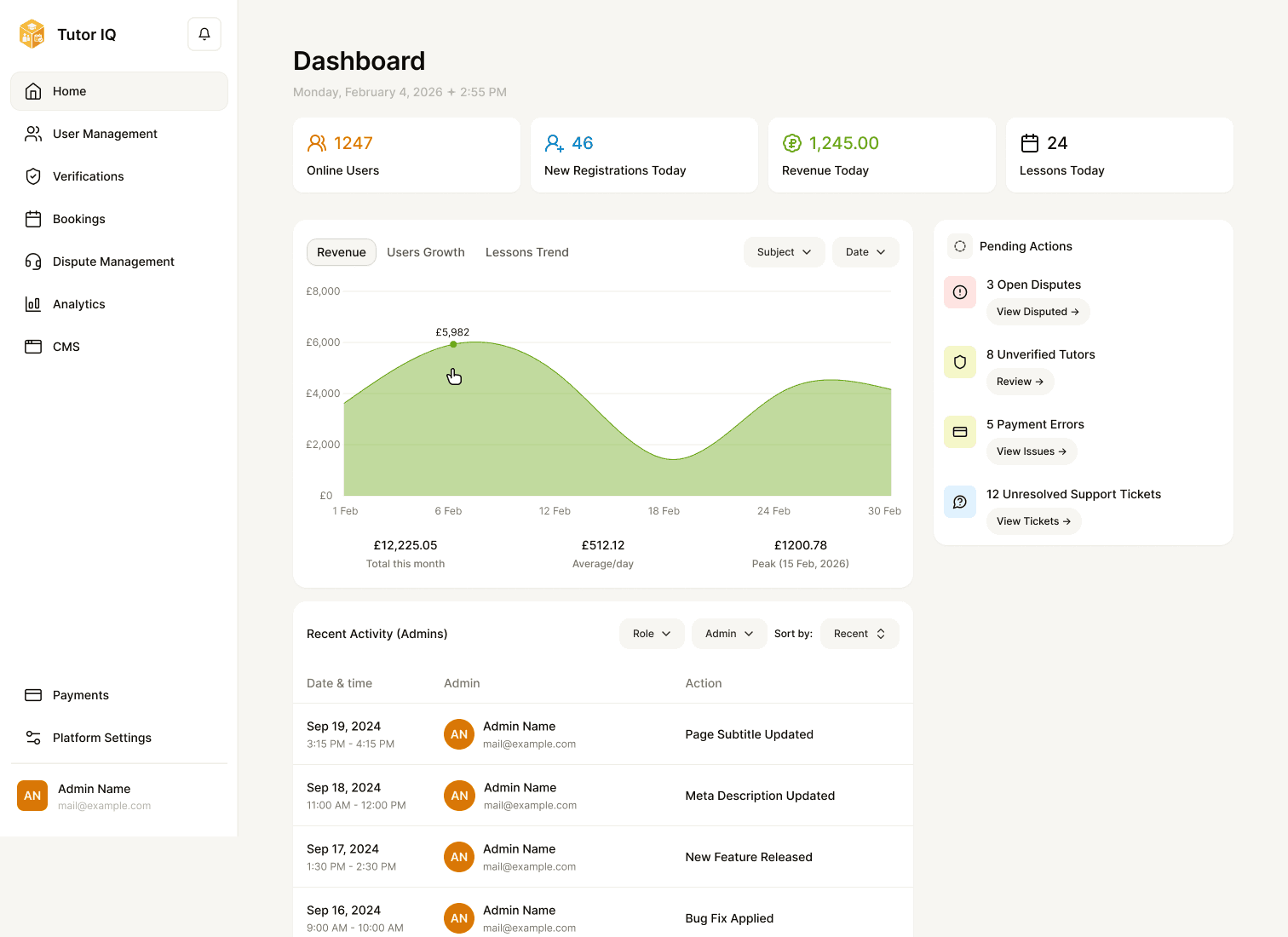Click View Issues button
This screenshot has width=1288, height=937.
point(1032,451)
